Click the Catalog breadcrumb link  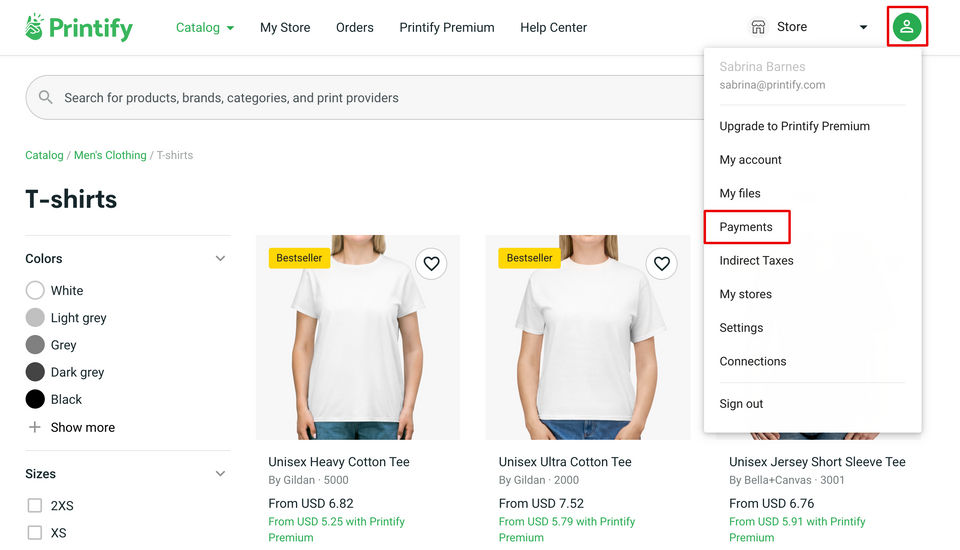tap(44, 155)
